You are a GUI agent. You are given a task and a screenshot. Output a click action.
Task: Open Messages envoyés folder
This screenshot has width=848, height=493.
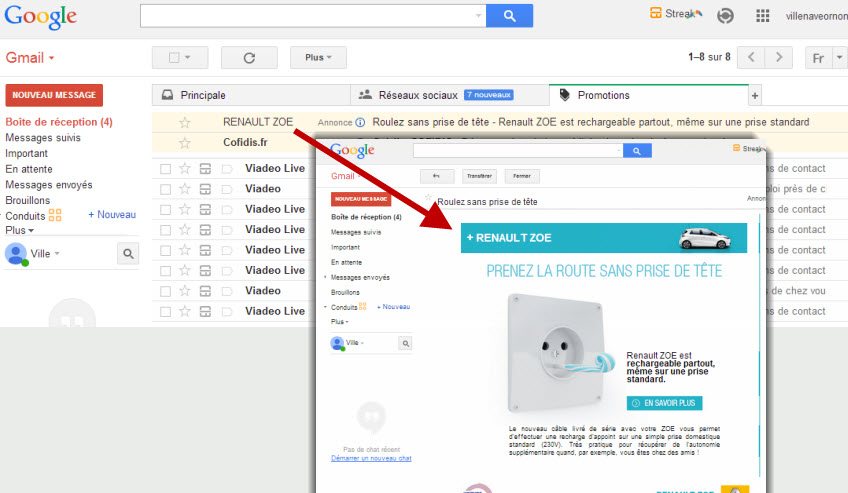click(49, 185)
